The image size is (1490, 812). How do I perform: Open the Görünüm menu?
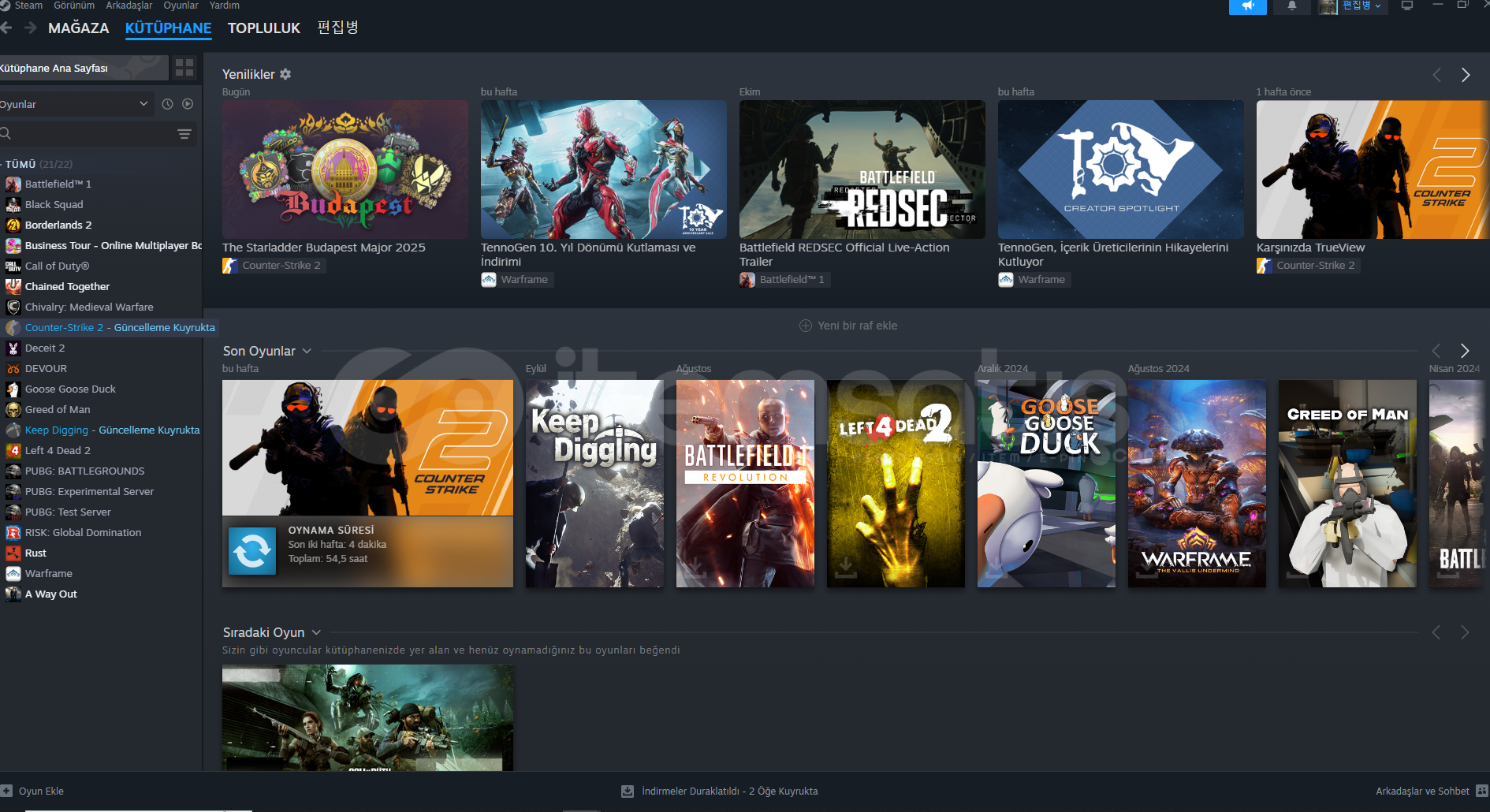coord(74,6)
